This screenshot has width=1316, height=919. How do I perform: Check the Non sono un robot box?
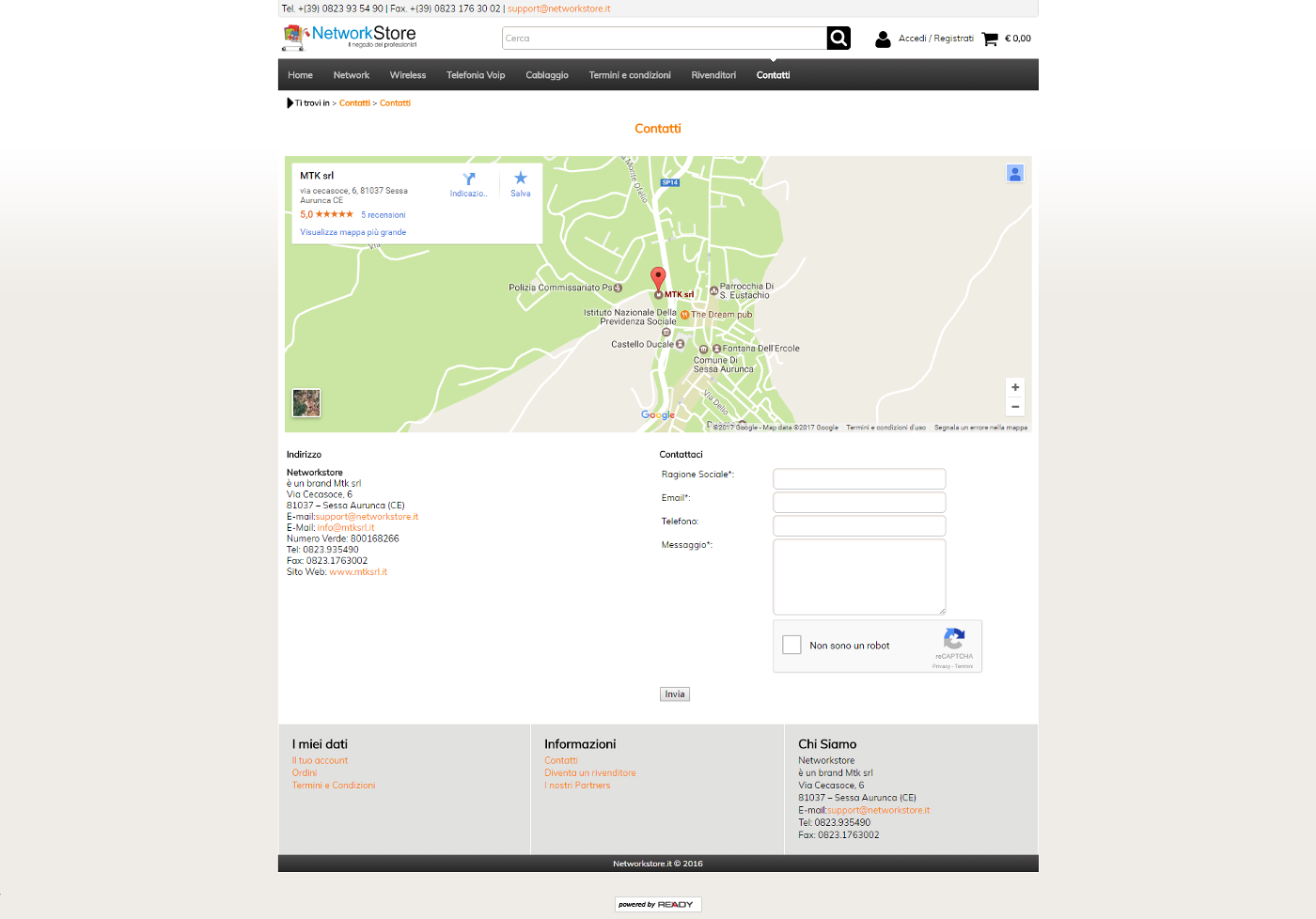pos(792,645)
